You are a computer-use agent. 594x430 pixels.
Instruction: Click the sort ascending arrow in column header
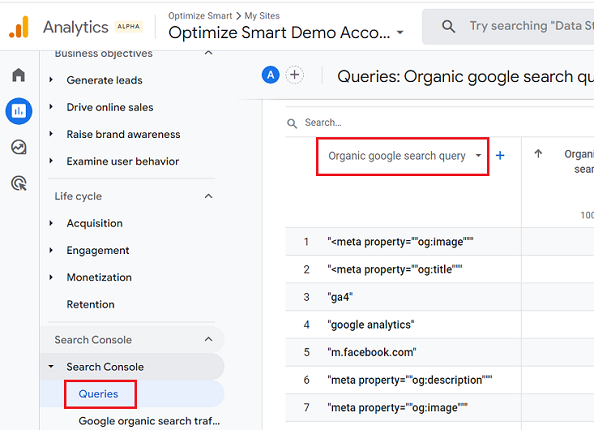pos(538,153)
